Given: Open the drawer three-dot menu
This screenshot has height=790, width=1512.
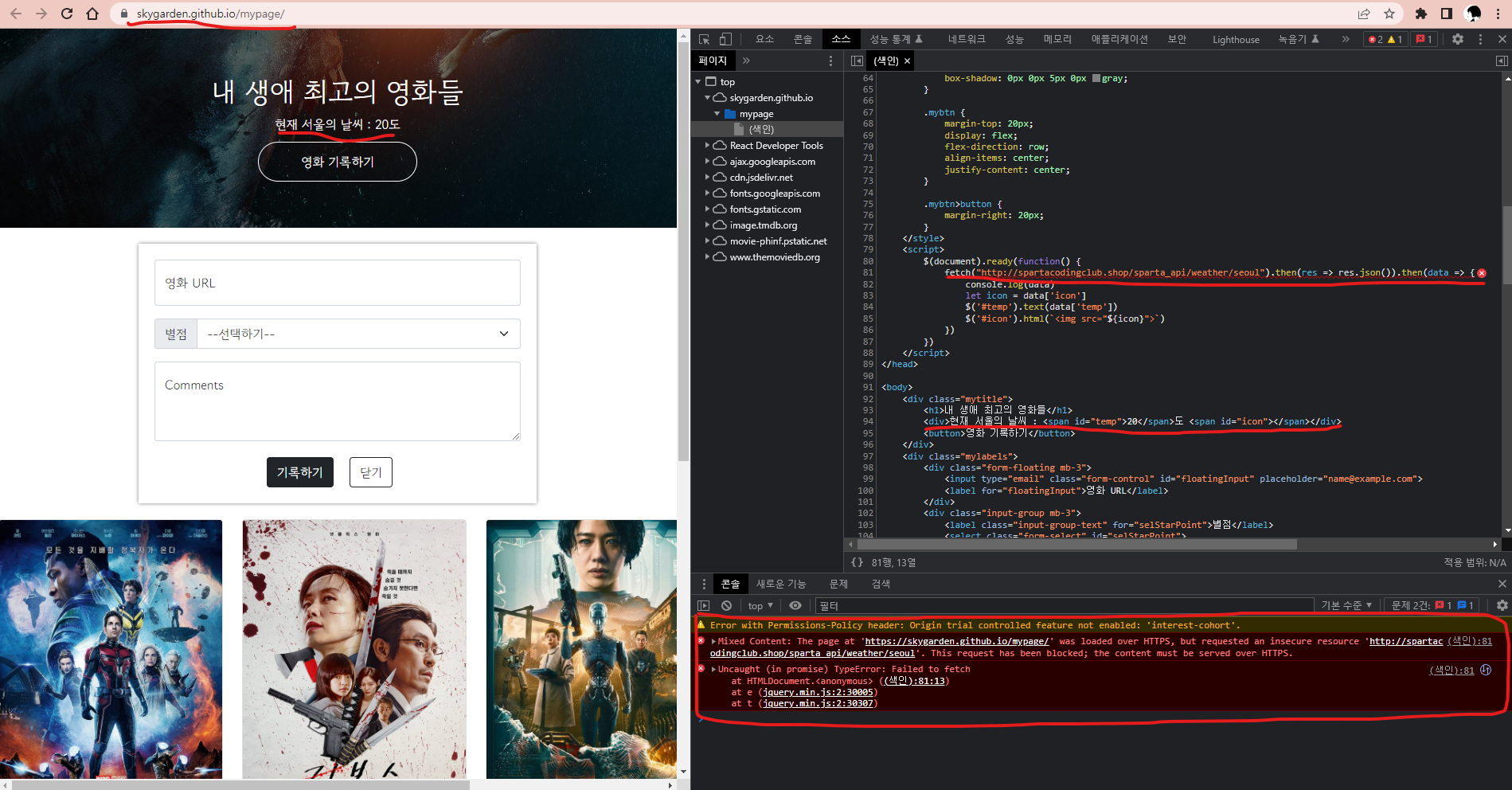Looking at the screenshot, I should pos(703,584).
